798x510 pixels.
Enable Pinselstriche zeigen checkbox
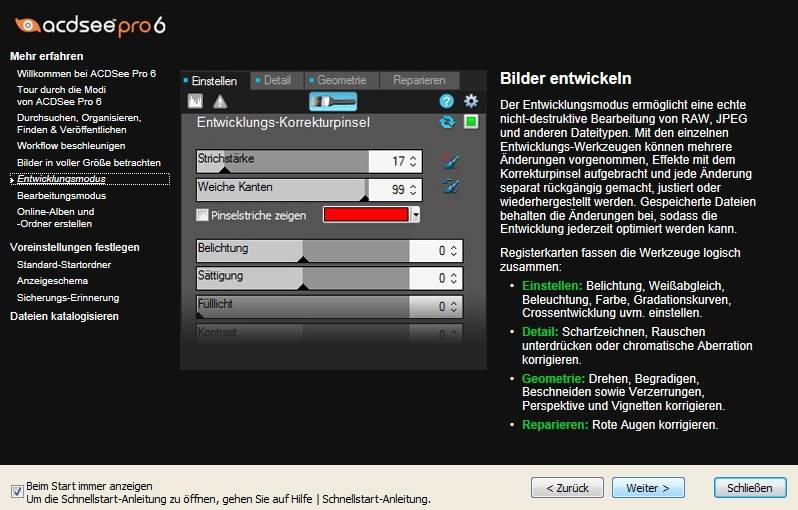point(202,215)
